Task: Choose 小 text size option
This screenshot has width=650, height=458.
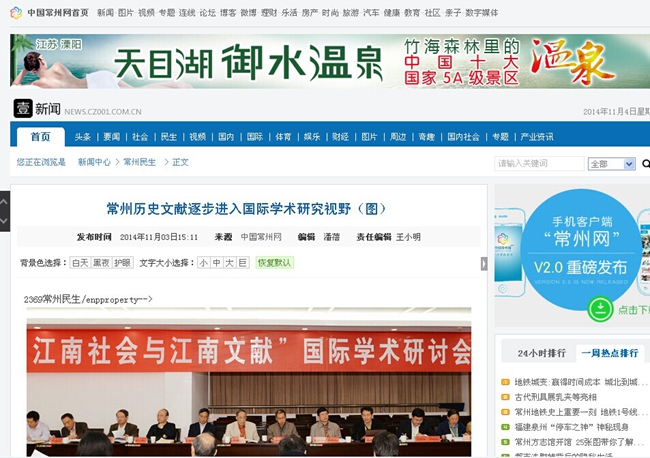Action: 203,263
